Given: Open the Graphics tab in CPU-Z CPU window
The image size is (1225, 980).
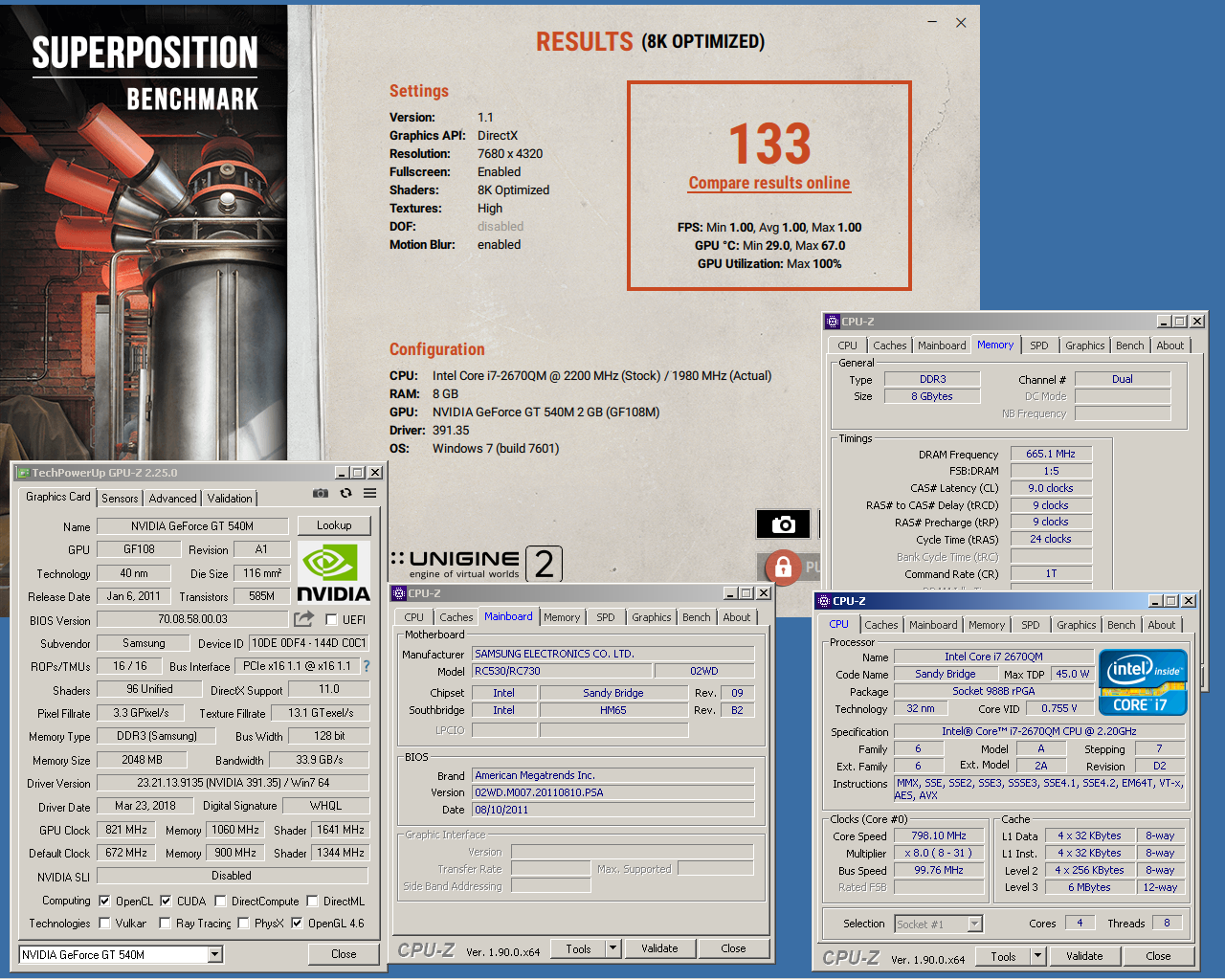Looking at the screenshot, I should [1077, 625].
